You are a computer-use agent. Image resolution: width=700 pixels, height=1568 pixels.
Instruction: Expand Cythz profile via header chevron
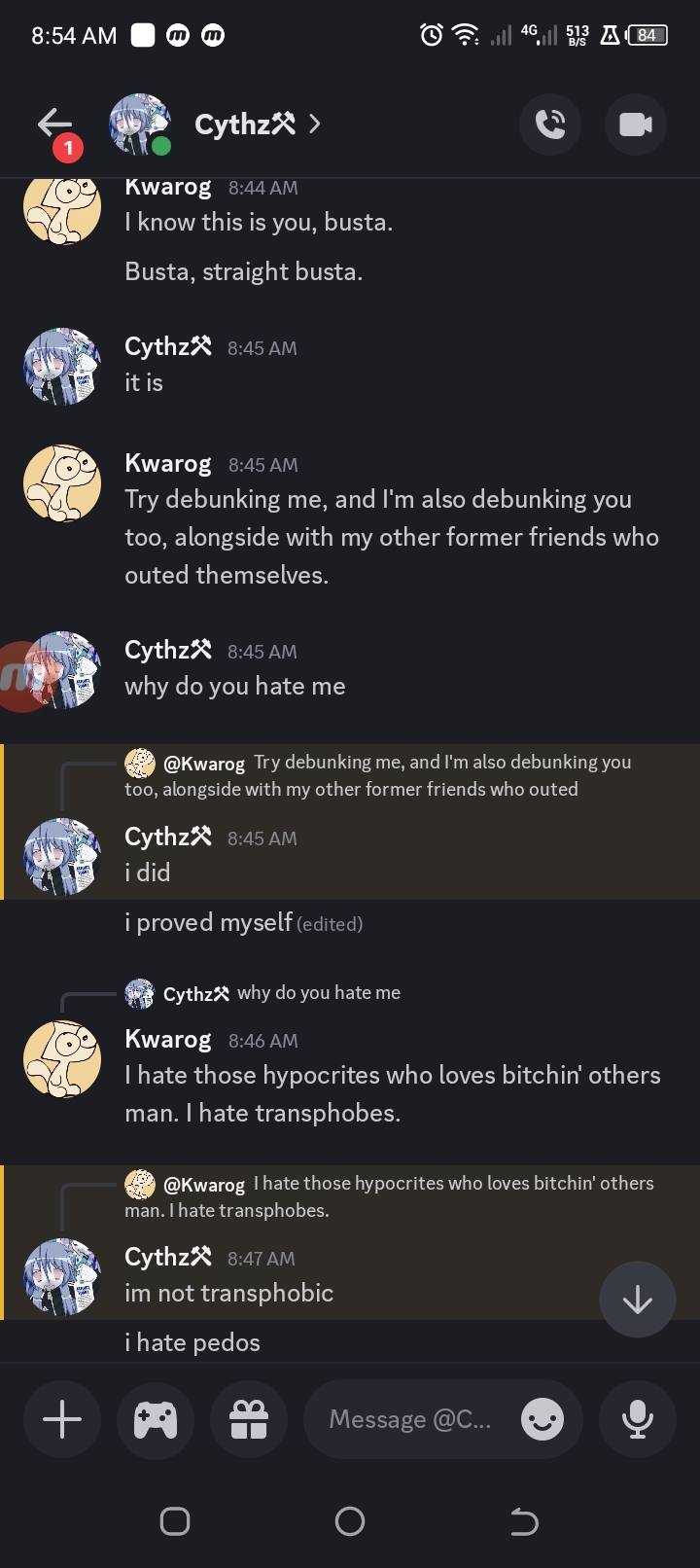315,125
